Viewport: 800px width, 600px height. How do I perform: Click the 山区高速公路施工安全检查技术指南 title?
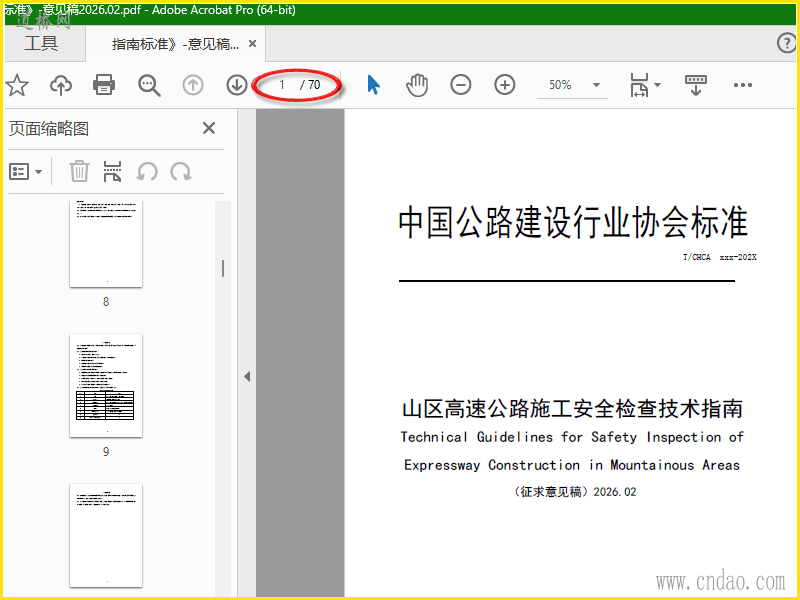[572, 409]
